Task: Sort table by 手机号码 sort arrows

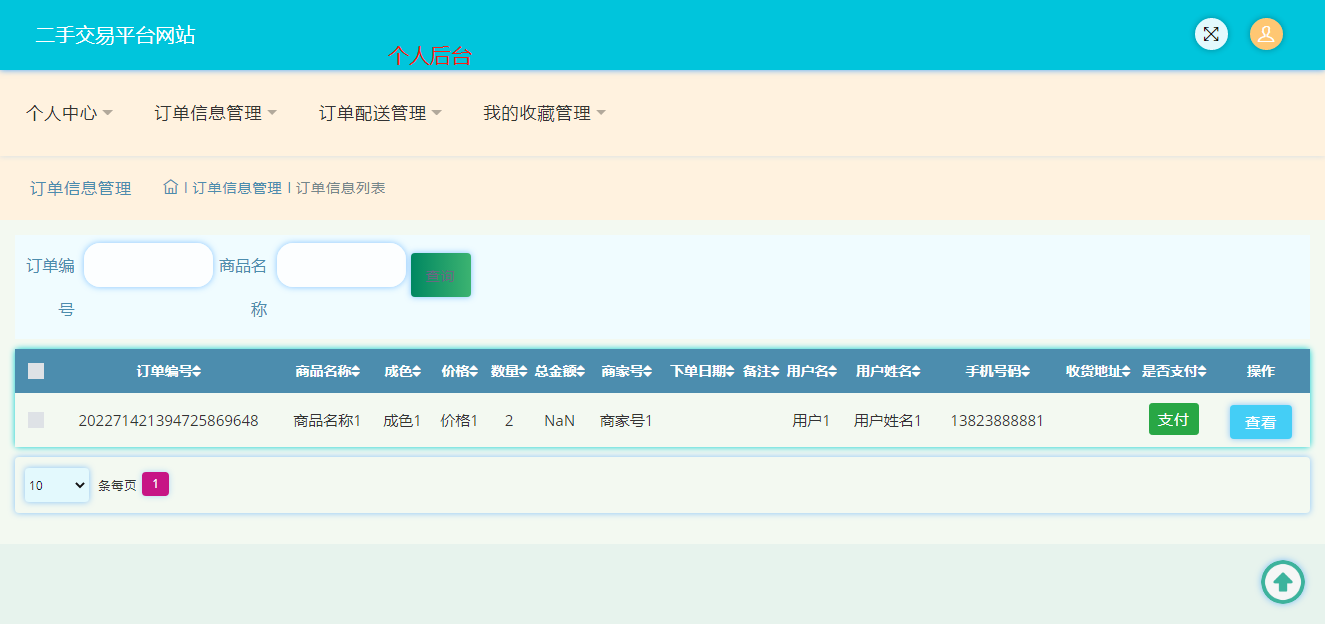Action: coord(1025,371)
